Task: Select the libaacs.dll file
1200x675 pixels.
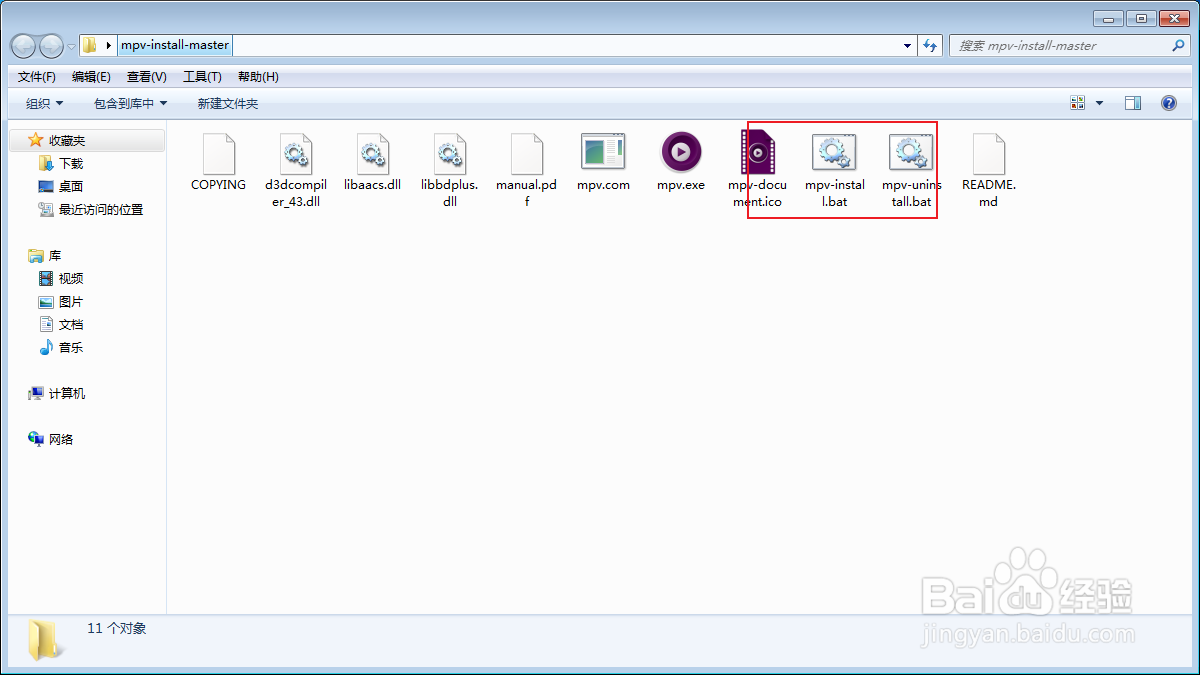Action: (x=372, y=152)
